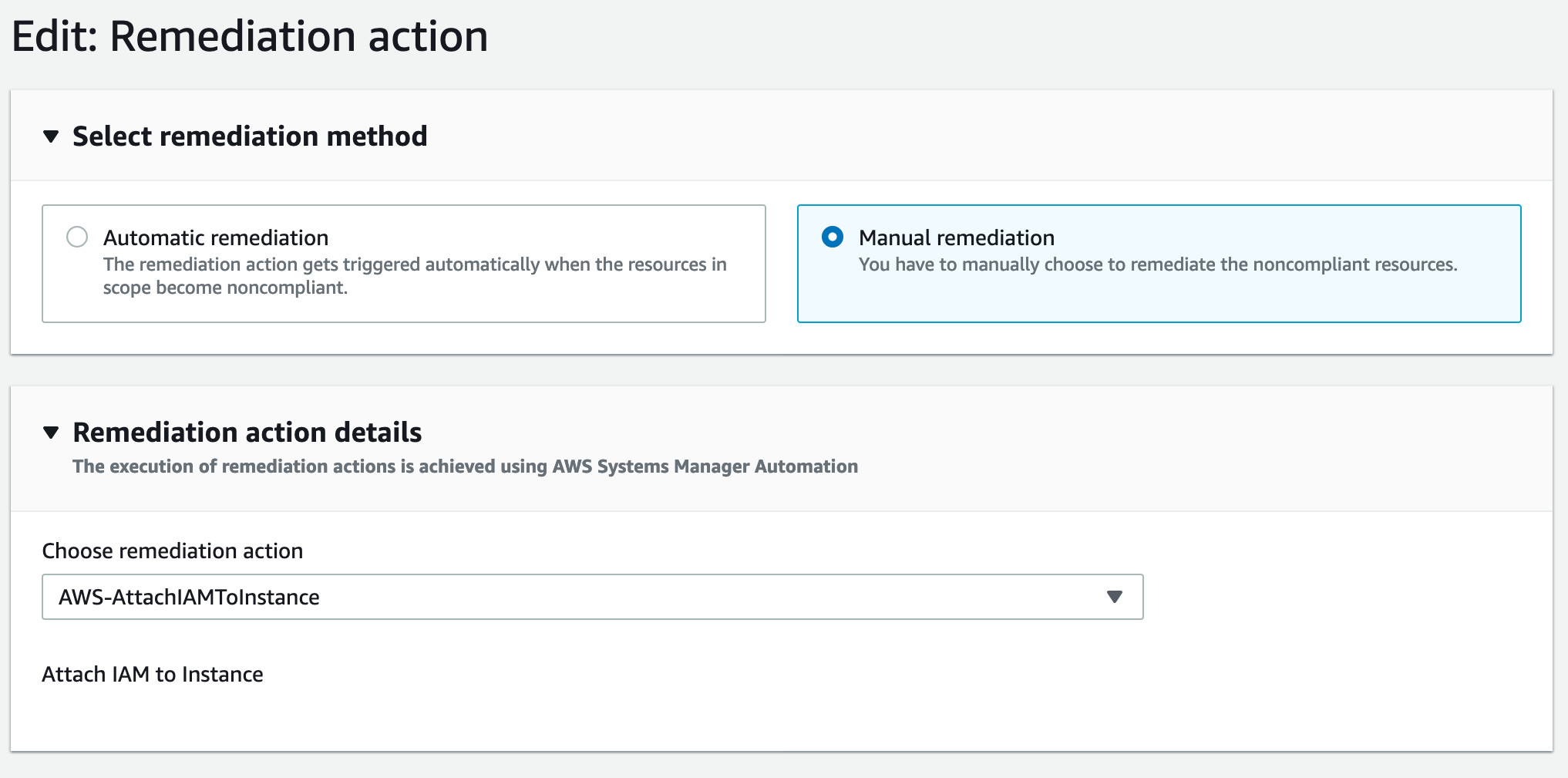Click the Select remediation method heading
This screenshot has width=1568, height=778.
(x=250, y=136)
